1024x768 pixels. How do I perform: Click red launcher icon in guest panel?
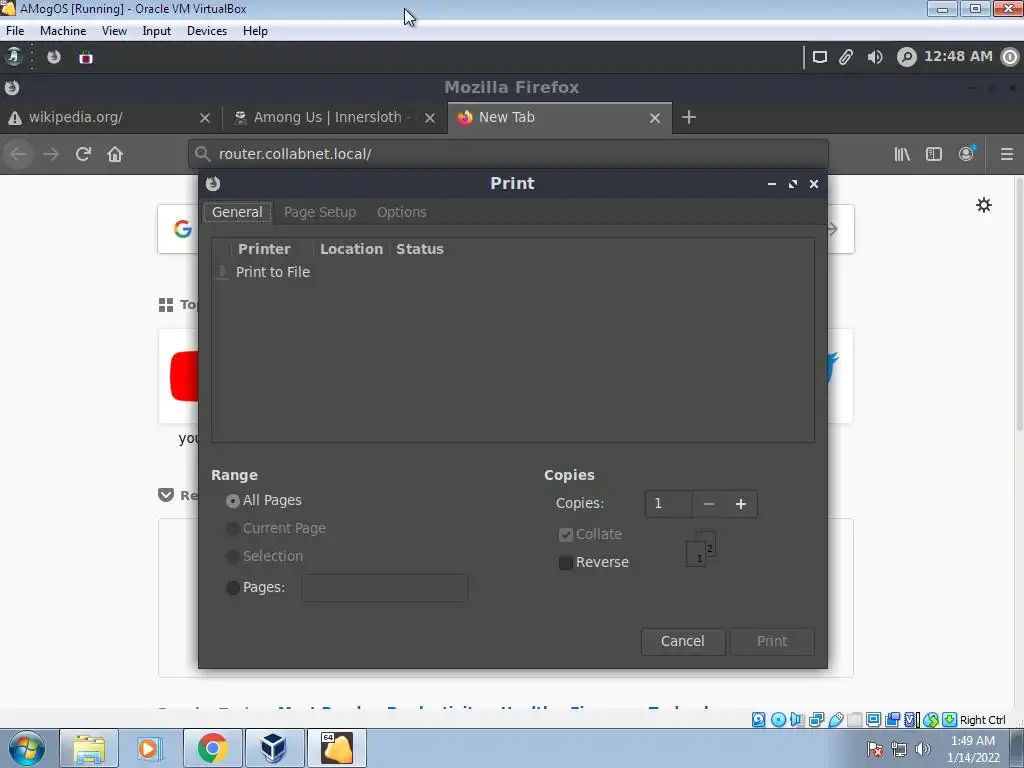pos(86,57)
